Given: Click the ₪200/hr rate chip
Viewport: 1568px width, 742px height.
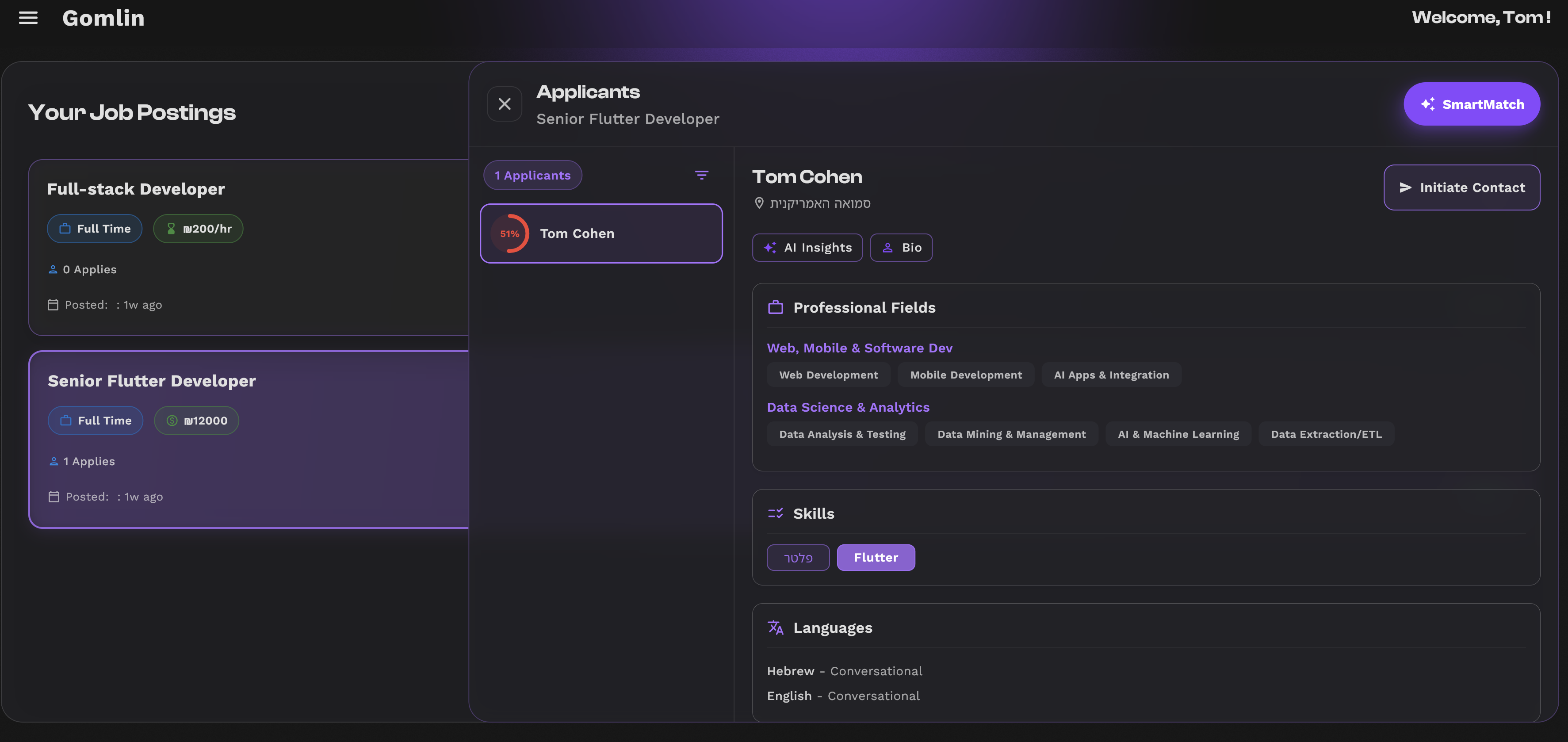Looking at the screenshot, I should [x=198, y=229].
